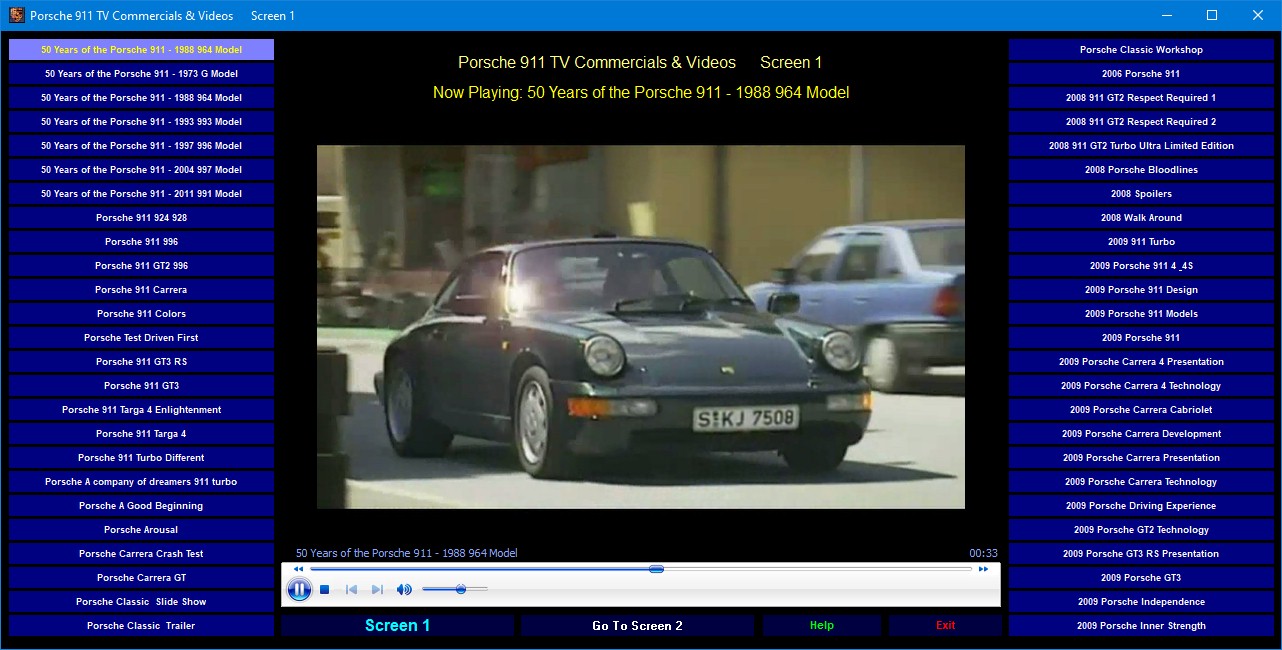Play 50 Years of 911 - 1997 996 Model

click(141, 146)
